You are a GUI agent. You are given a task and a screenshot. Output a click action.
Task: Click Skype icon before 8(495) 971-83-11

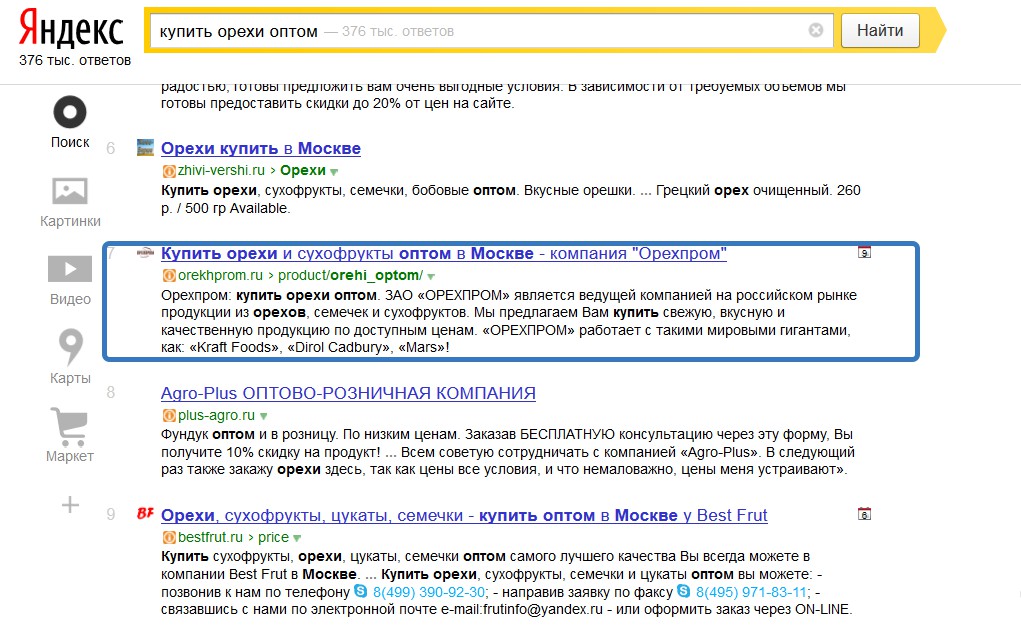pyautogui.click(x=683, y=591)
